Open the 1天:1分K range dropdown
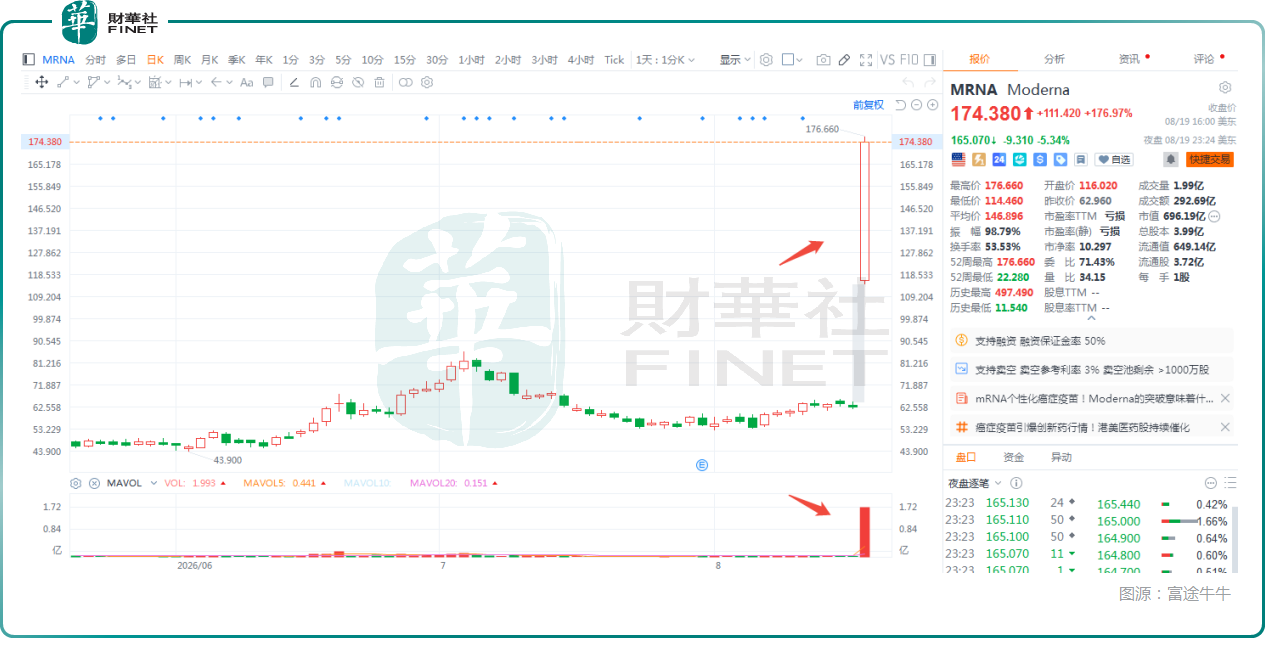Image resolution: width=1265 pixels, height=658 pixels. 666,59
